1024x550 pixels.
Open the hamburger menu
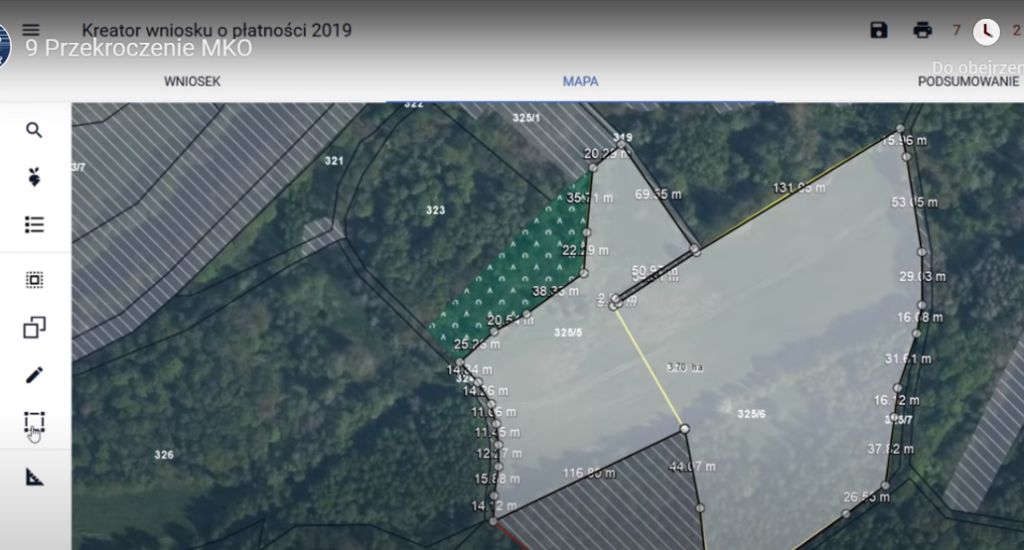click(31, 30)
